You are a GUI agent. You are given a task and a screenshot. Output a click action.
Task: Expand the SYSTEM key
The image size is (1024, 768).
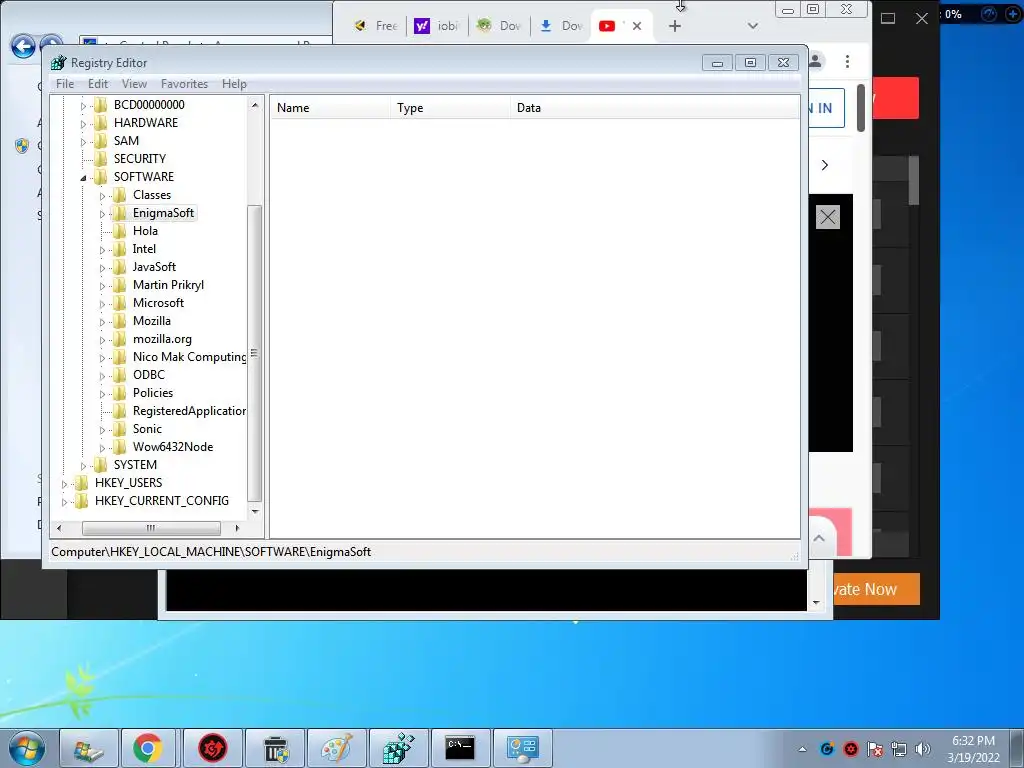point(83,466)
